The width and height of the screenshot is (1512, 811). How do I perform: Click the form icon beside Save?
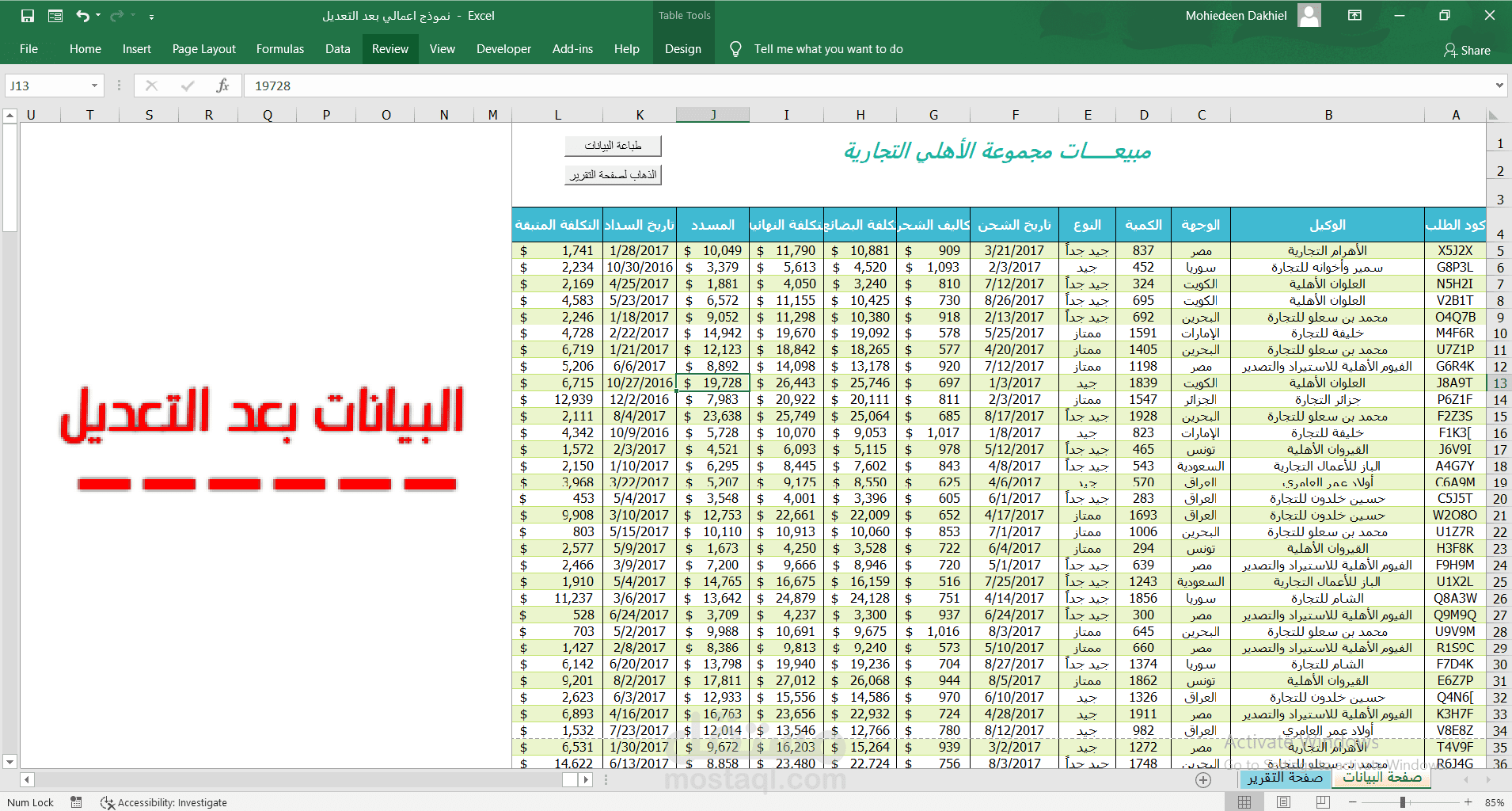[55, 16]
